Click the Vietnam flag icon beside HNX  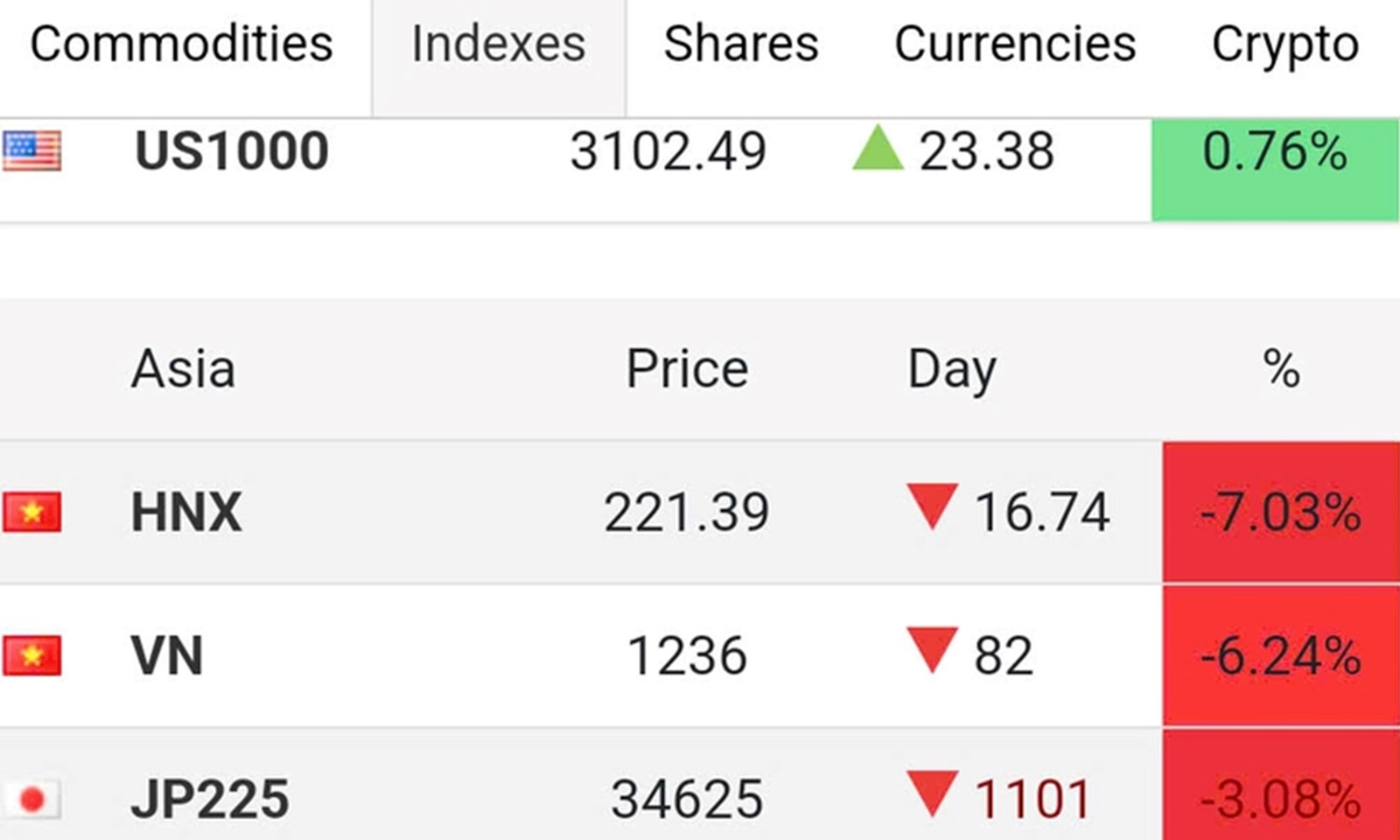click(31, 512)
